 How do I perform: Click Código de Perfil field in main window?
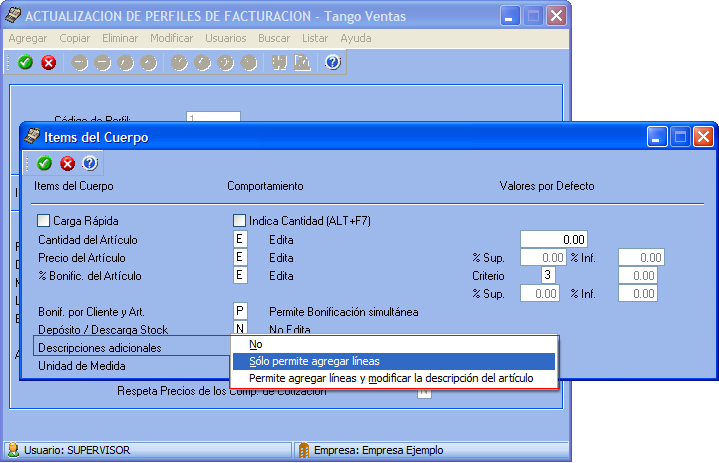(213, 117)
